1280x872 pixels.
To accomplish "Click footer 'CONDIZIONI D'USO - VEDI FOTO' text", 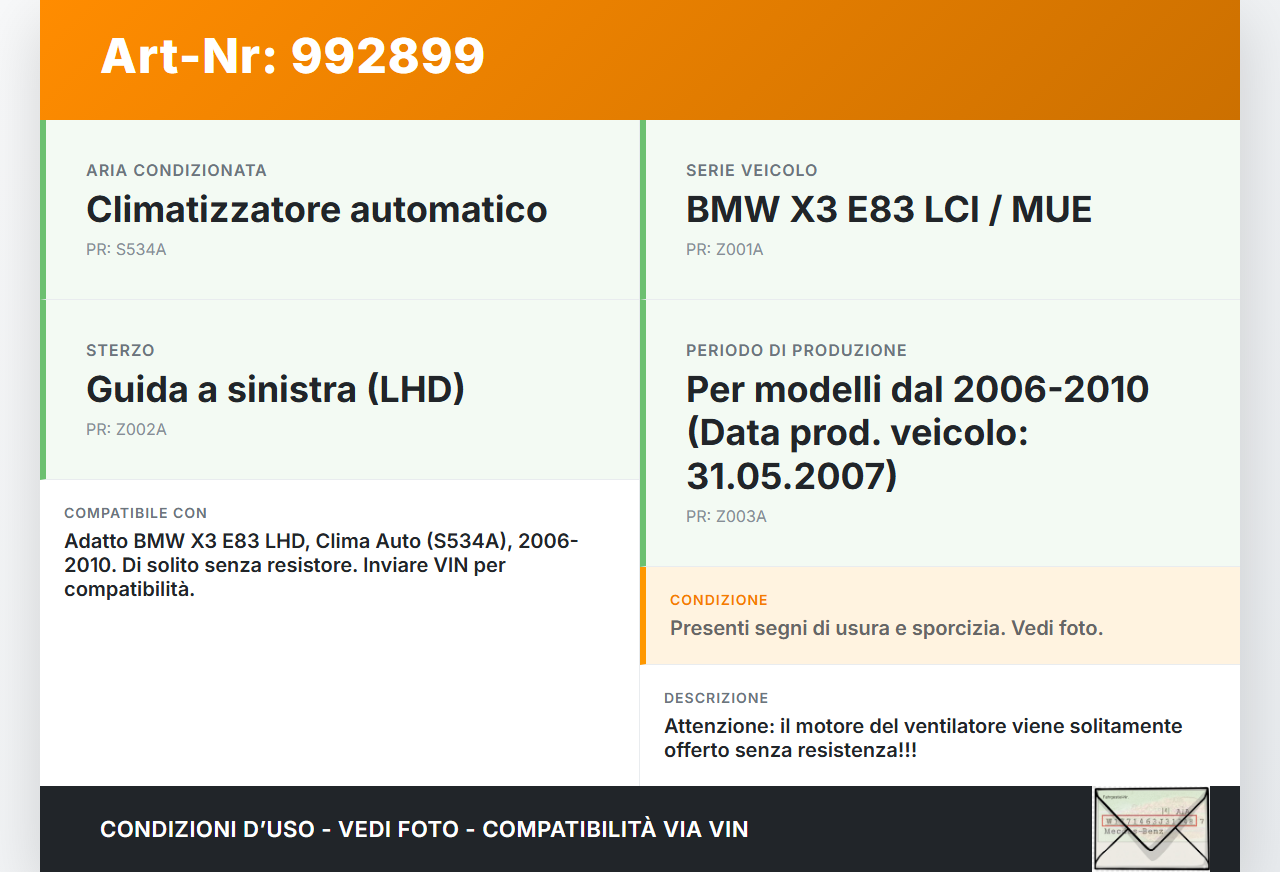I will [x=424, y=829].
